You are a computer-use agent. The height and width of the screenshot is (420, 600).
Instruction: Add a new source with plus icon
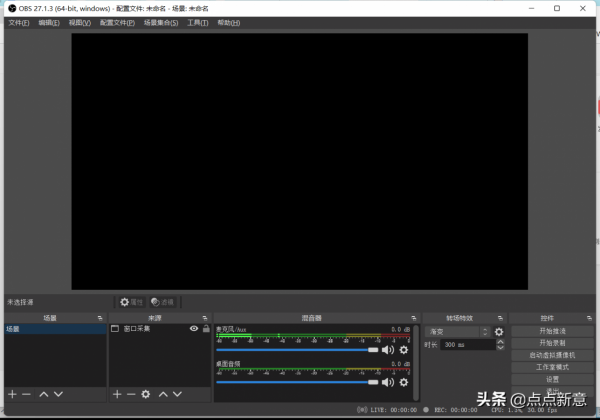[117, 395]
